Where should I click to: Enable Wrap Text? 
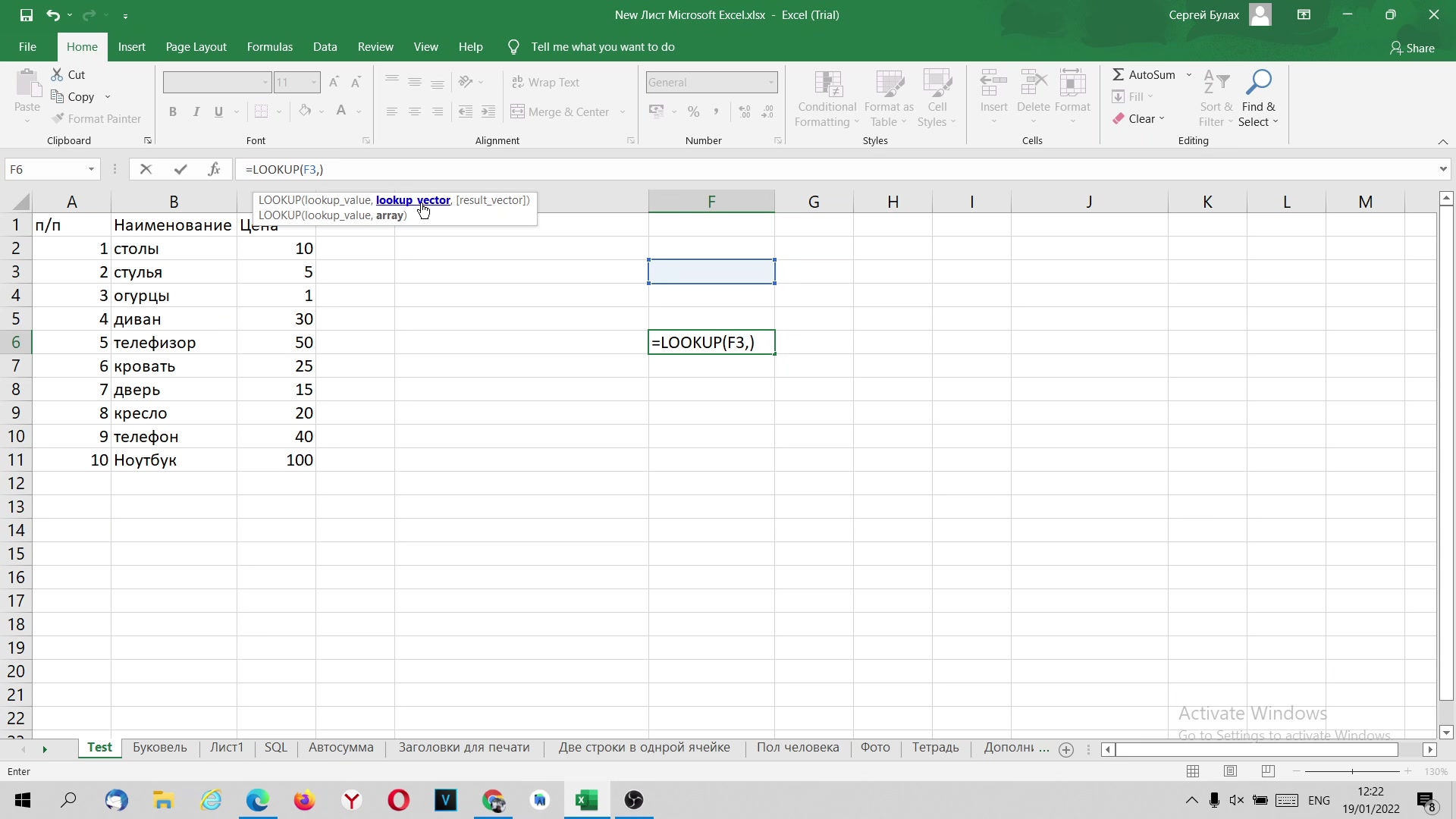(546, 81)
